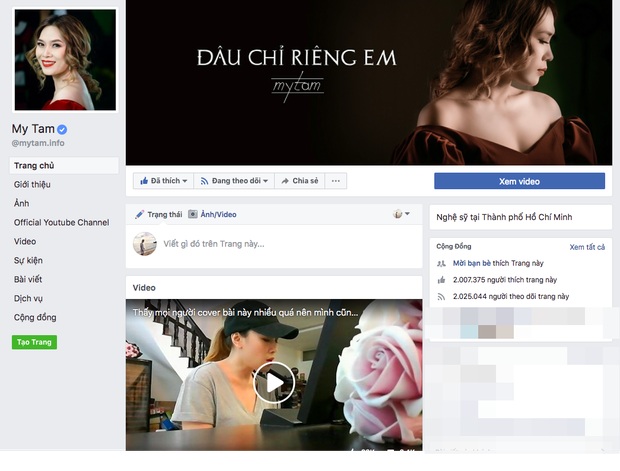Click the 2.025.044 người theo dõi trang này text
Image resolution: width=620 pixels, height=471 pixels.
511,297
